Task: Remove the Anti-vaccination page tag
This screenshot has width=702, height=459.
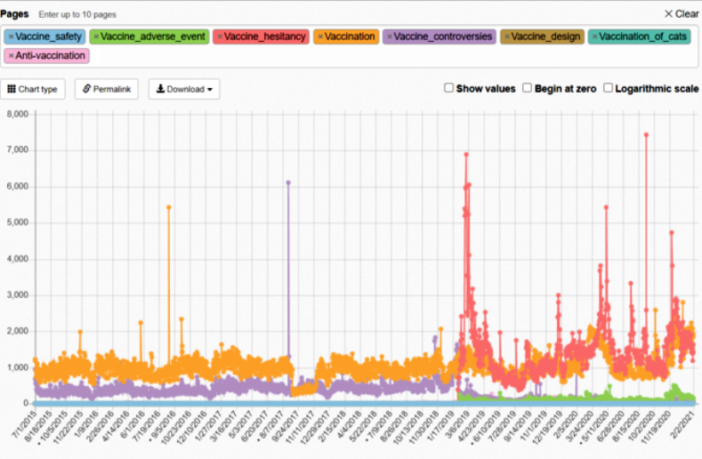Action: click(x=11, y=55)
